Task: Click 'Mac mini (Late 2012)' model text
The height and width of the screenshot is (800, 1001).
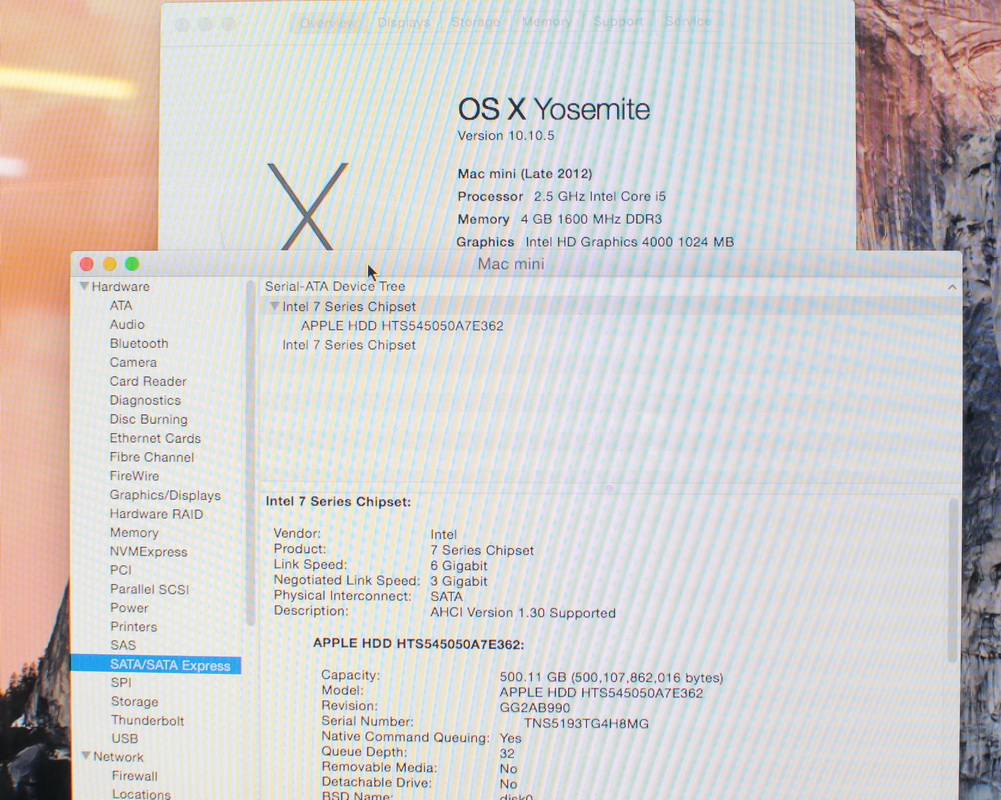Action: 525,174
